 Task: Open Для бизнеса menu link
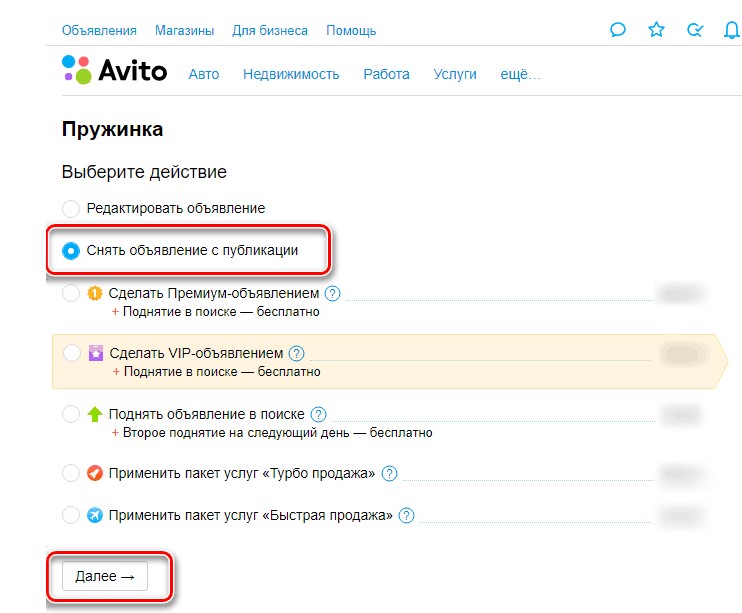(x=270, y=31)
